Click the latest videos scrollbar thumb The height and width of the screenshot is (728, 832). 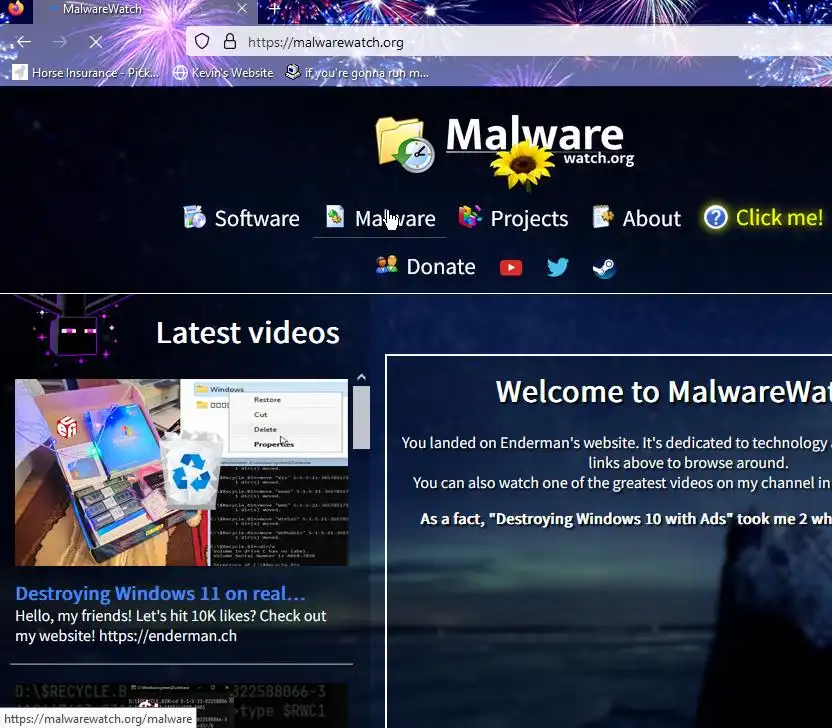(x=361, y=418)
